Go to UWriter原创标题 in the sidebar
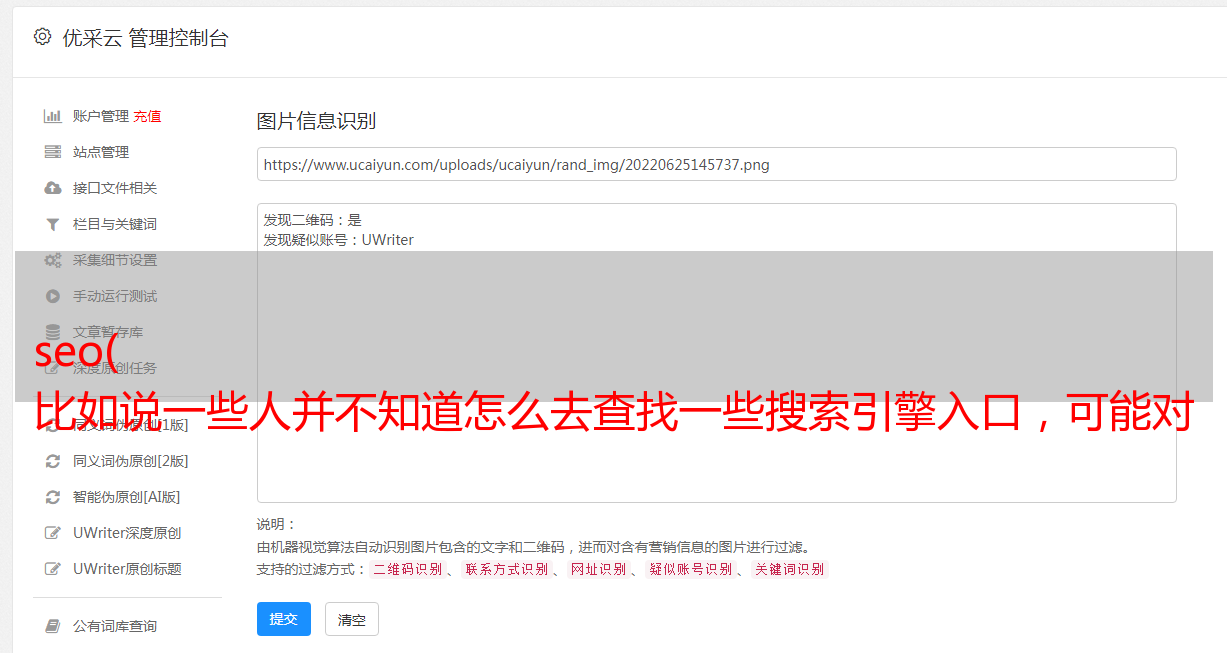 pyautogui.click(x=127, y=569)
